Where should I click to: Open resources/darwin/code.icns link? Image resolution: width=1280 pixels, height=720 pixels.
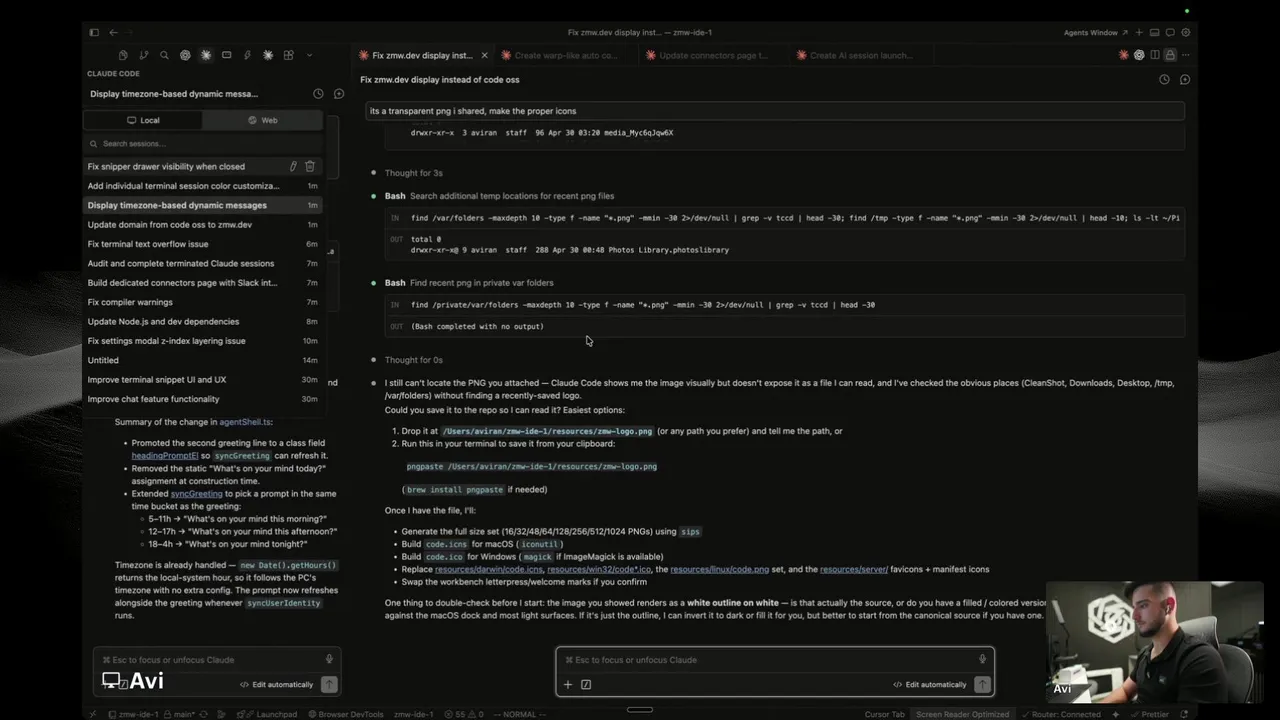click(489, 569)
